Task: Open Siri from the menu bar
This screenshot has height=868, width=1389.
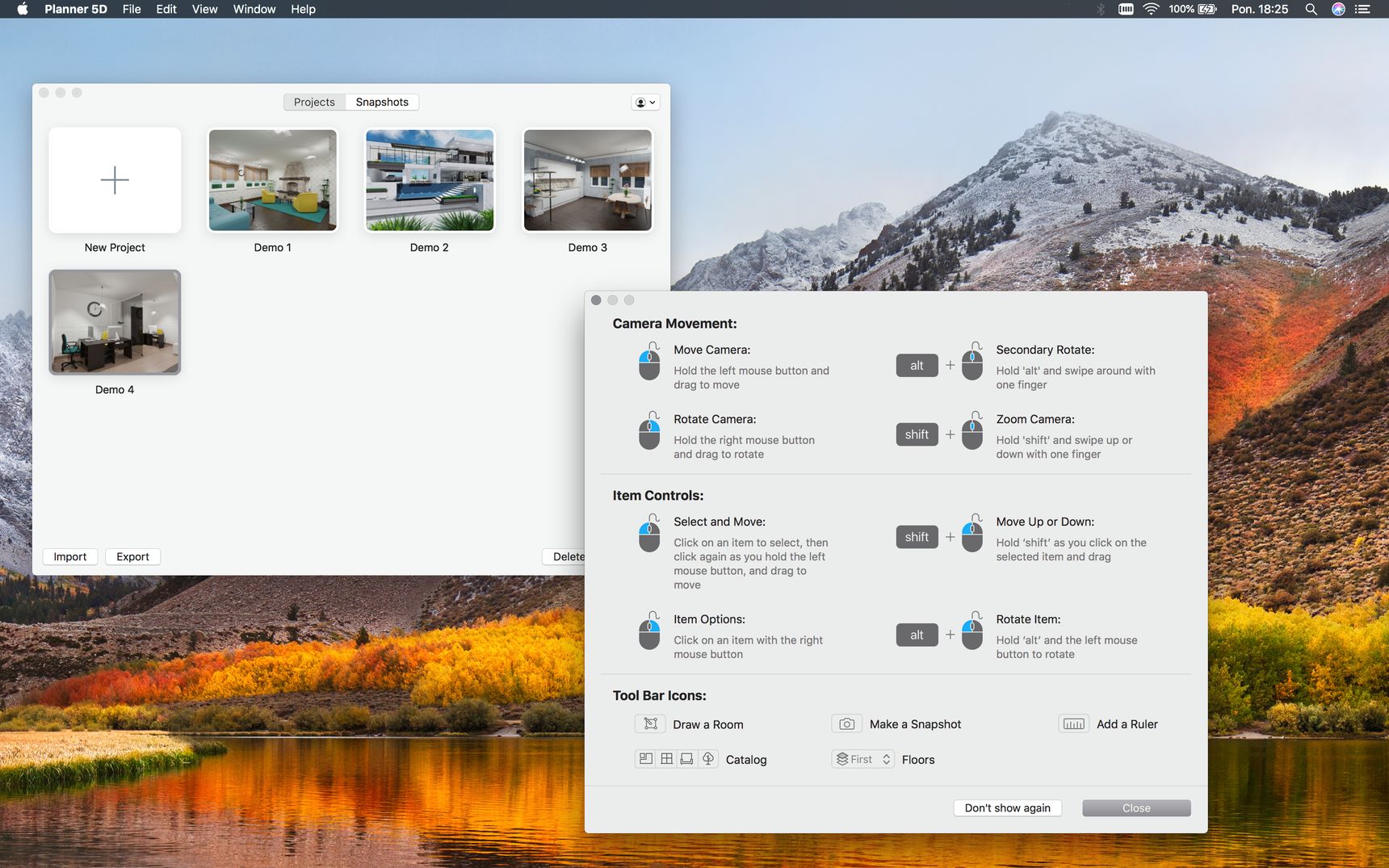Action: point(1338,9)
